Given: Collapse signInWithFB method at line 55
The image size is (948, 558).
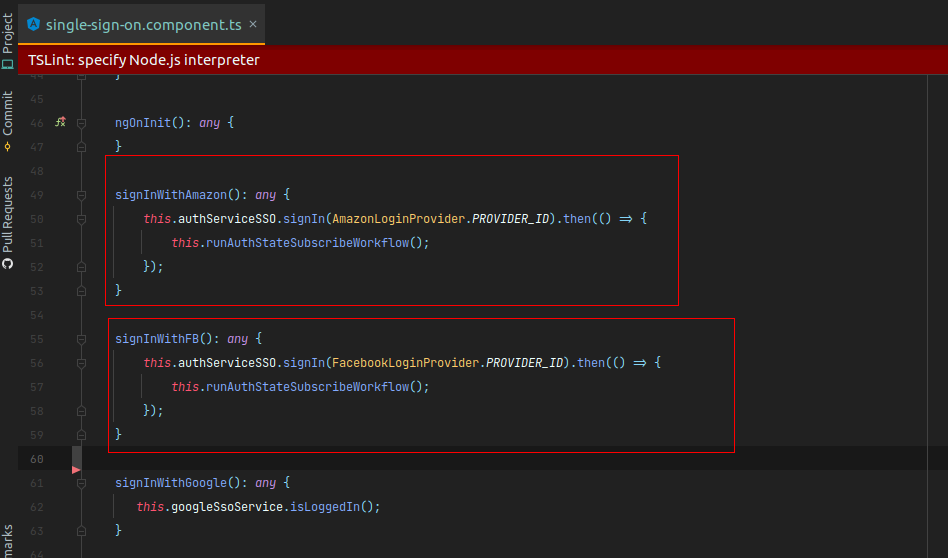Looking at the screenshot, I should (81, 339).
